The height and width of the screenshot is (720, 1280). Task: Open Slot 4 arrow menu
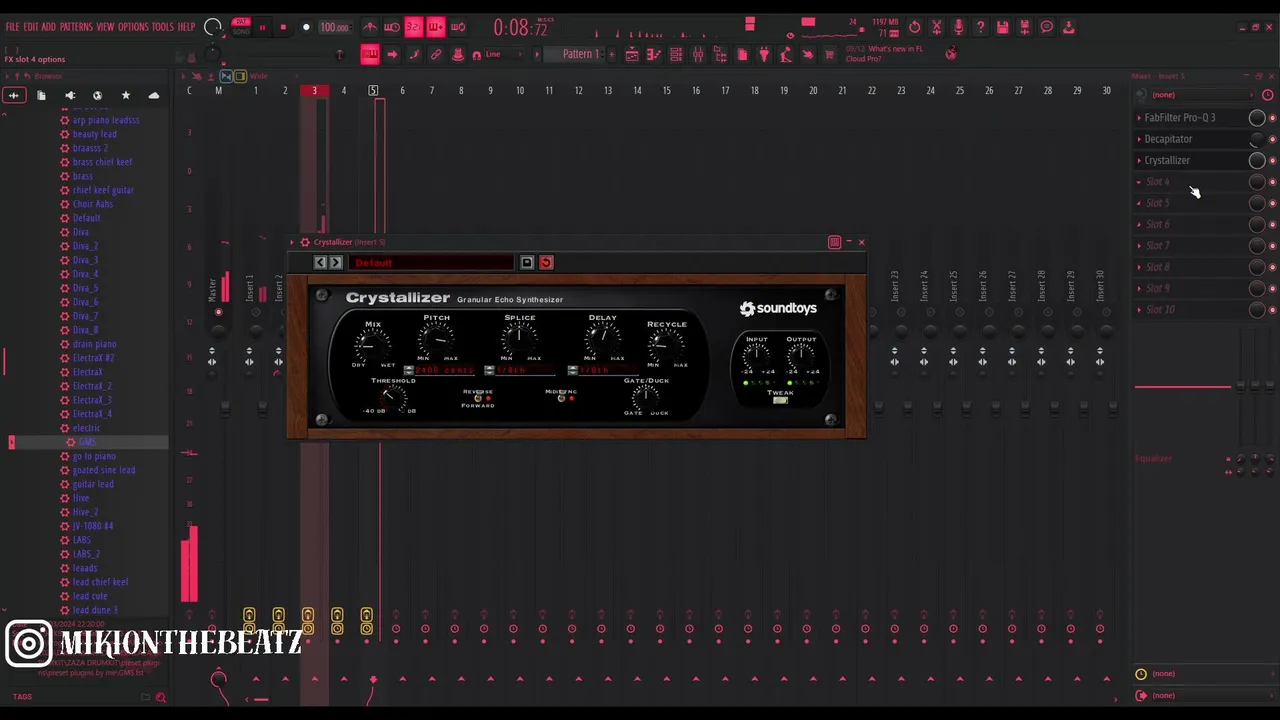pyautogui.click(x=1139, y=182)
